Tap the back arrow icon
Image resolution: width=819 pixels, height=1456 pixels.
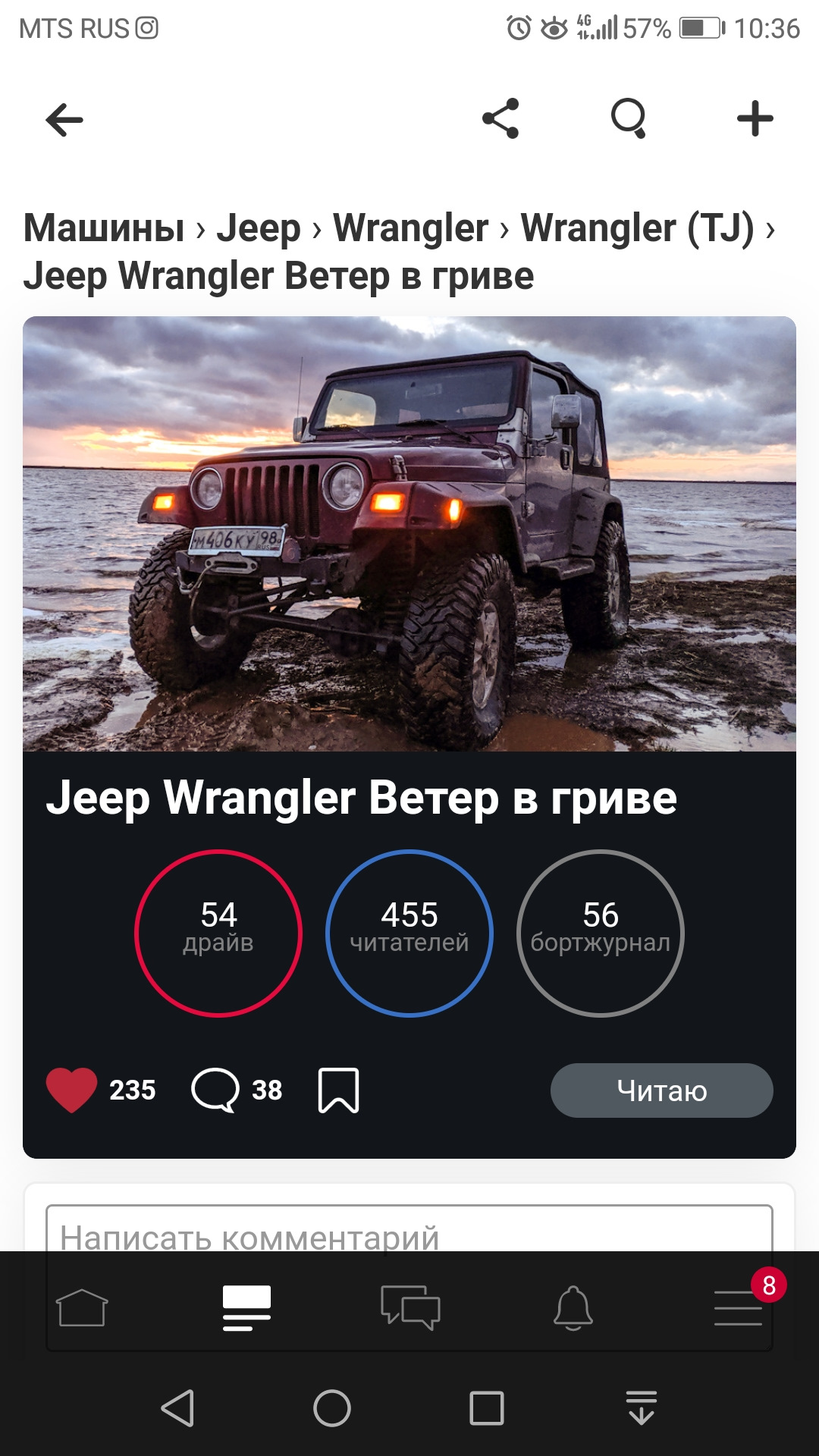(64, 119)
